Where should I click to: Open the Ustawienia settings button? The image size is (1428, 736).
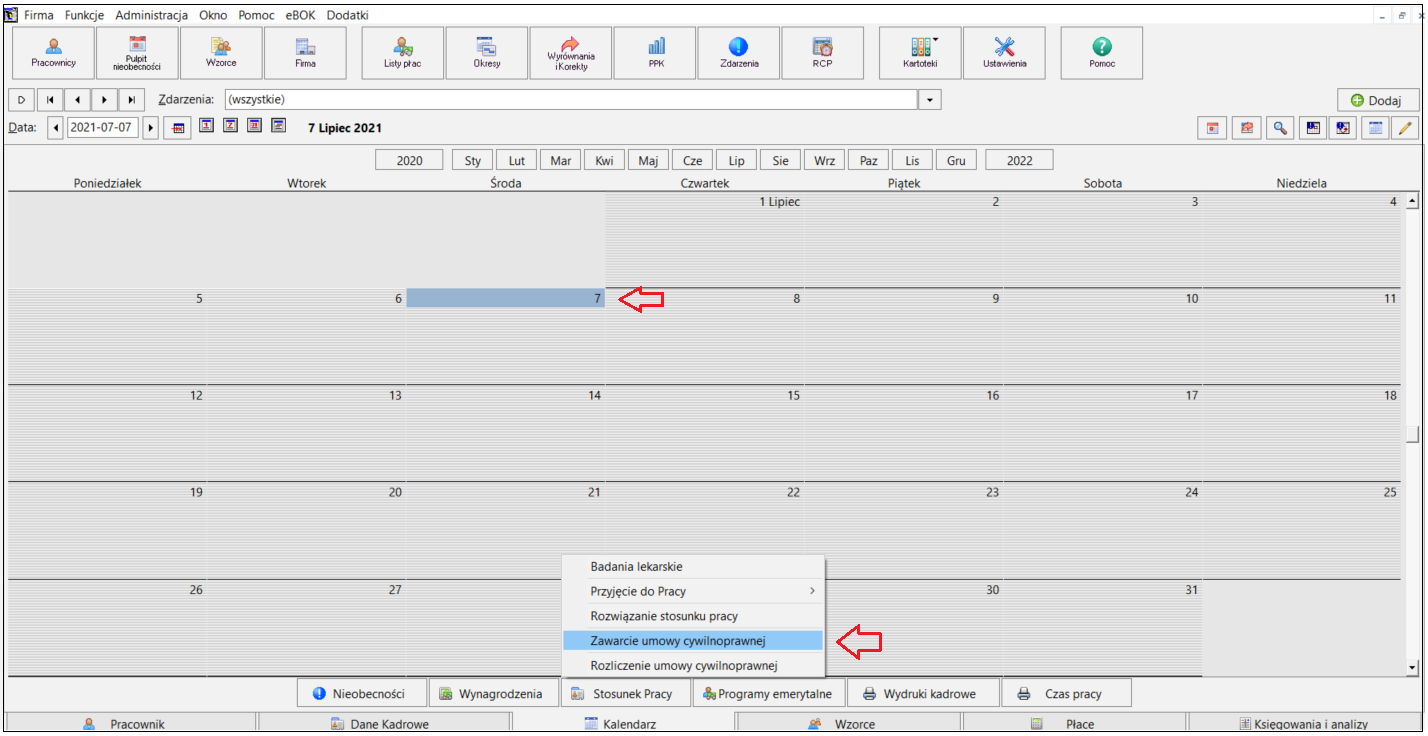click(1004, 53)
